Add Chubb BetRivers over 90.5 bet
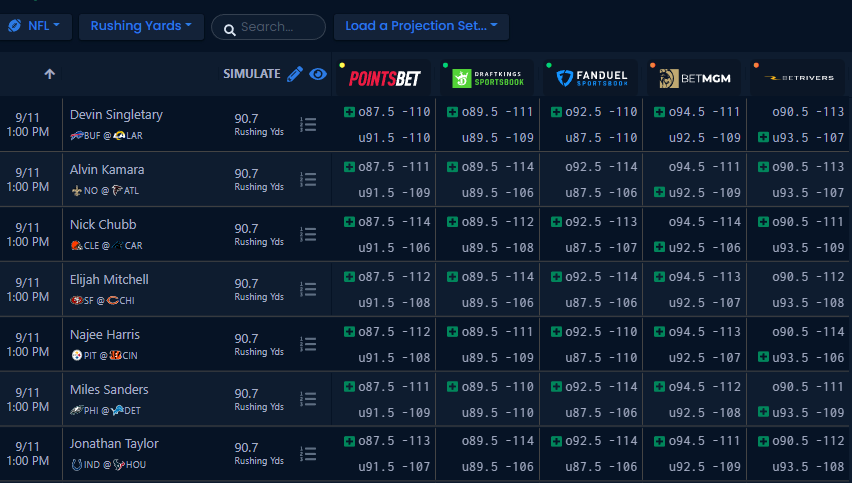This screenshot has width=852, height=483. coord(763,222)
